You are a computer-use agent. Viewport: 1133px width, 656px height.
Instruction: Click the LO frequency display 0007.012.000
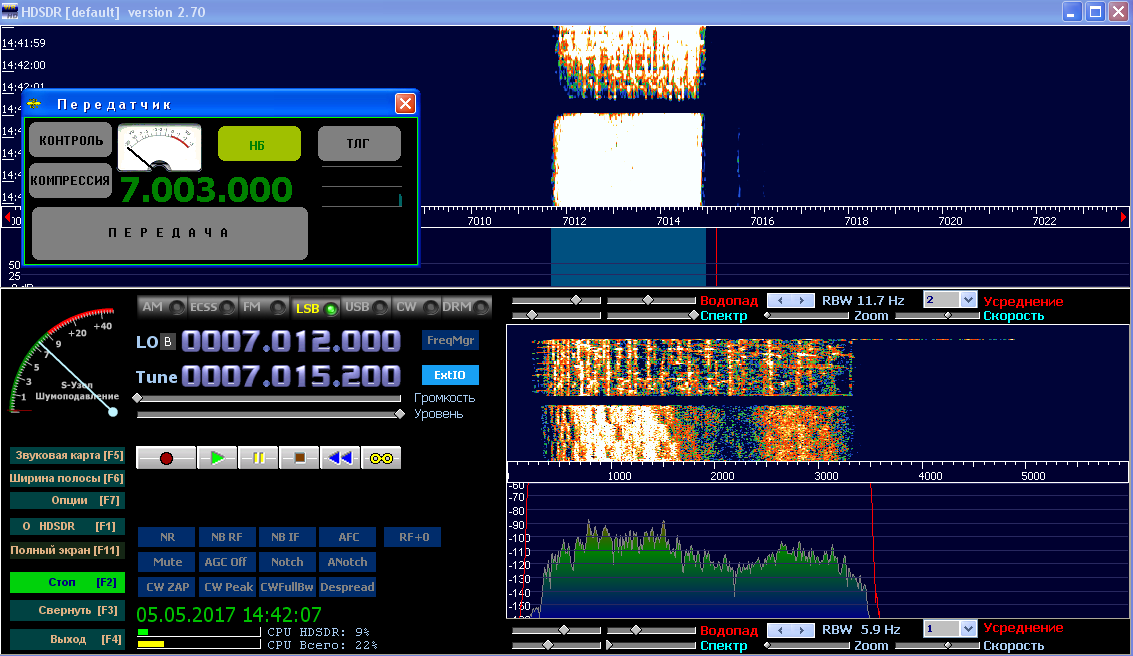[x=290, y=341]
